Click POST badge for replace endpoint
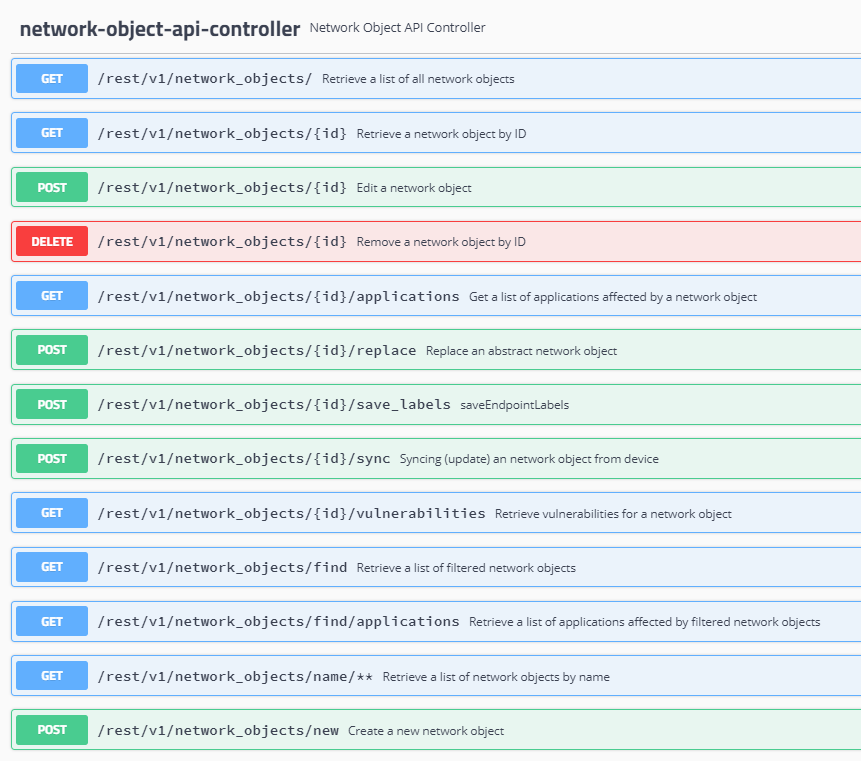This screenshot has width=861, height=761. click(52, 350)
